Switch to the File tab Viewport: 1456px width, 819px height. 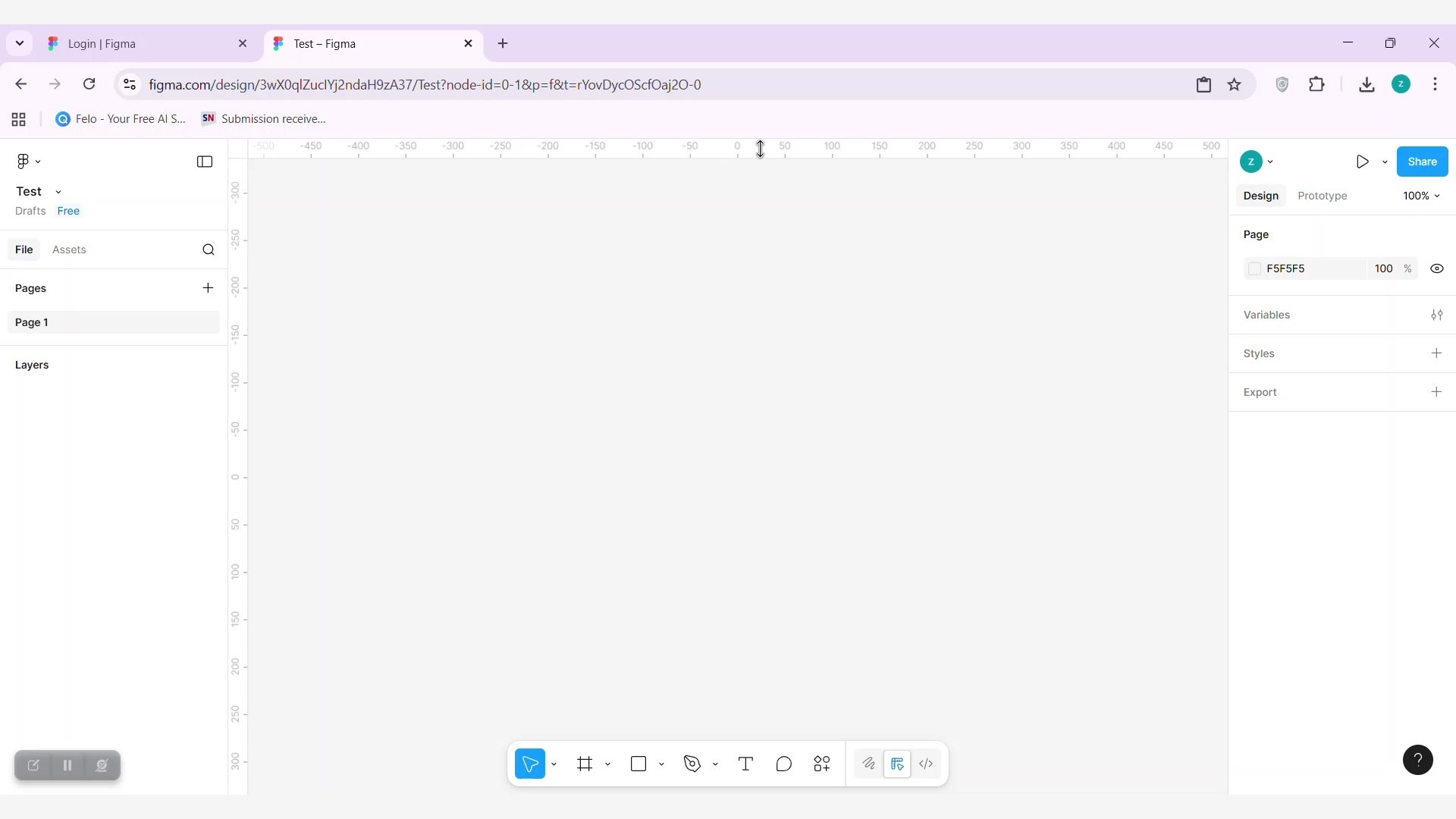pyautogui.click(x=24, y=249)
